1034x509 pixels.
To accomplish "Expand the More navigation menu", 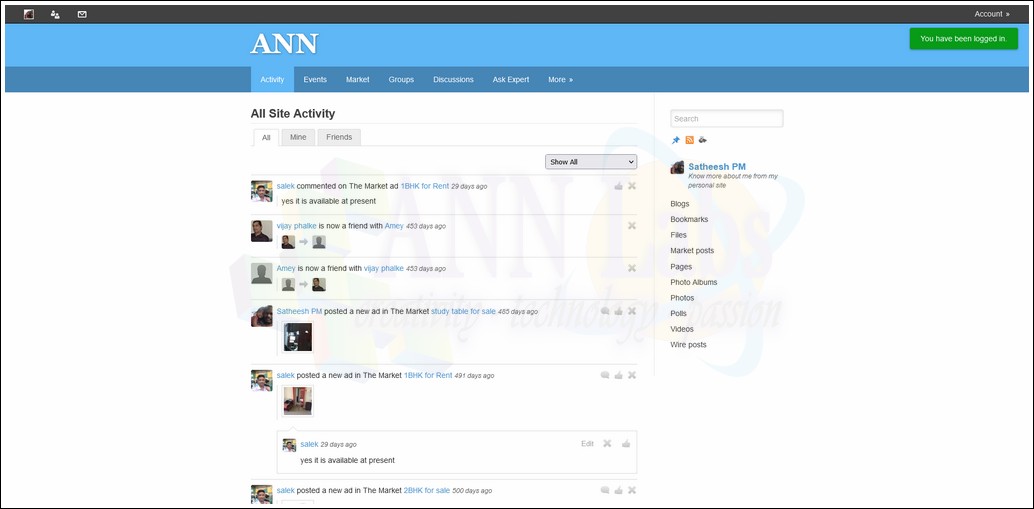I will tap(560, 80).
